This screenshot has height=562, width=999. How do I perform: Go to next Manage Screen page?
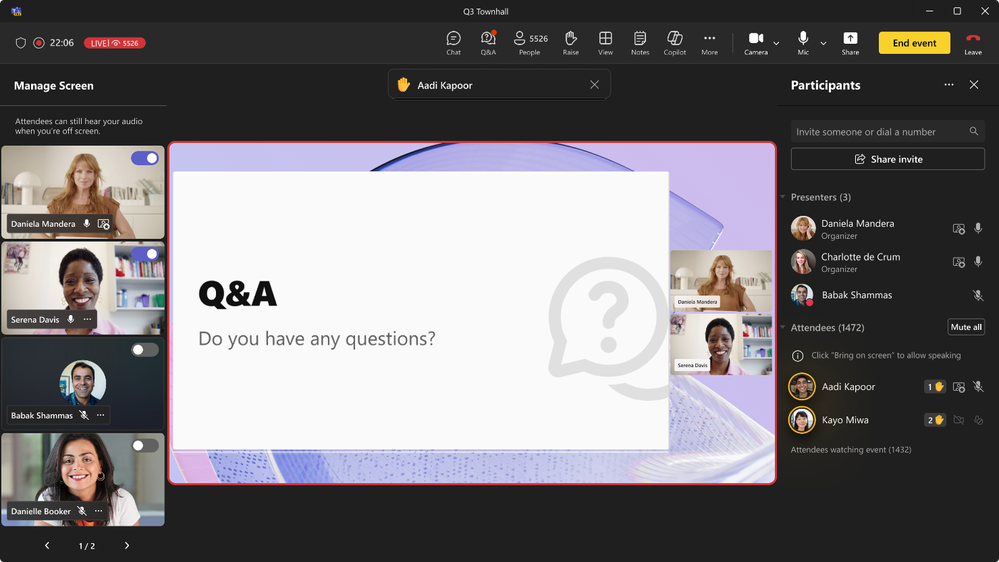pyautogui.click(x=127, y=545)
